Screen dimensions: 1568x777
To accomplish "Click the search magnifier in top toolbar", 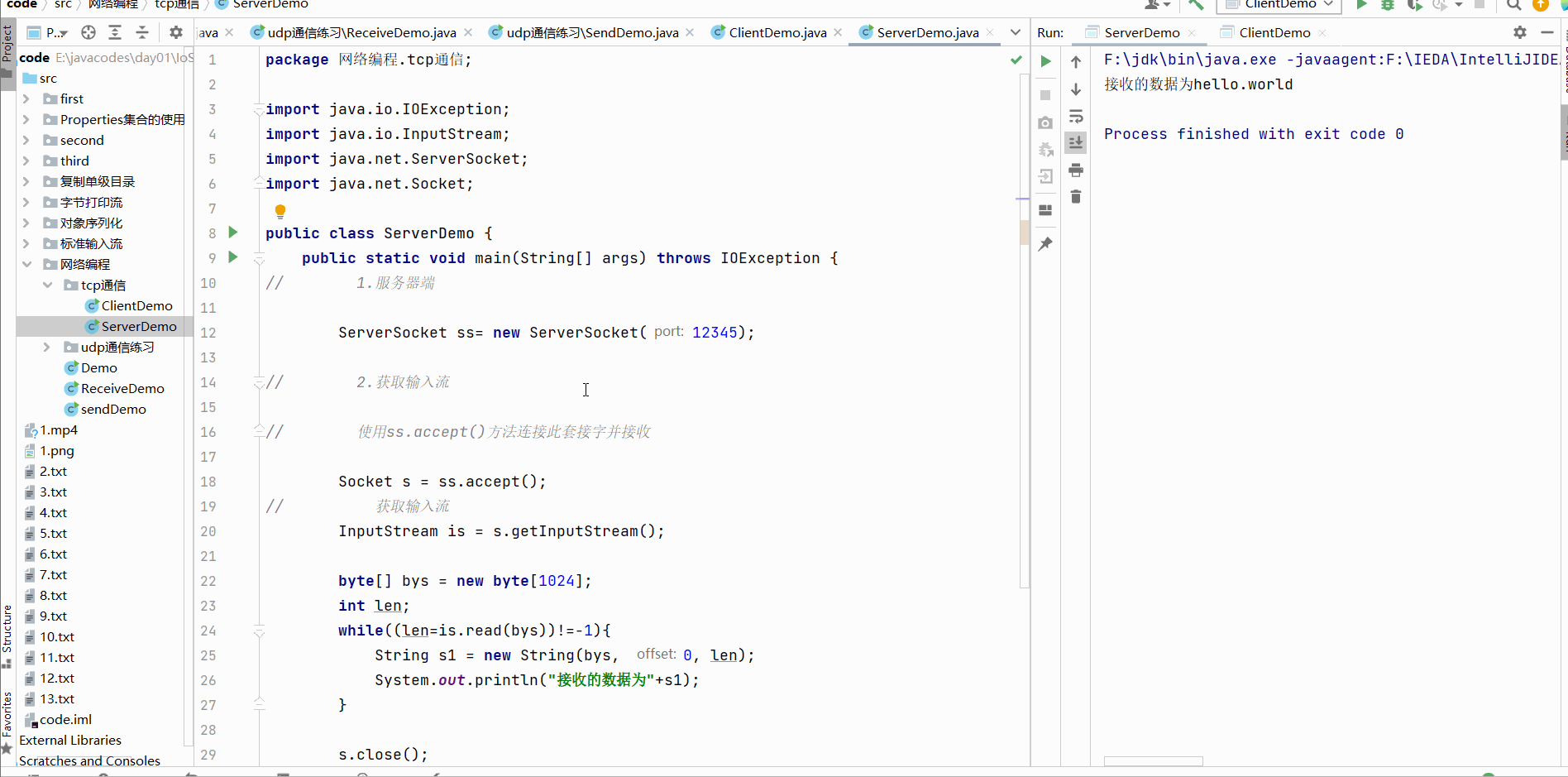I will click(1513, 4).
